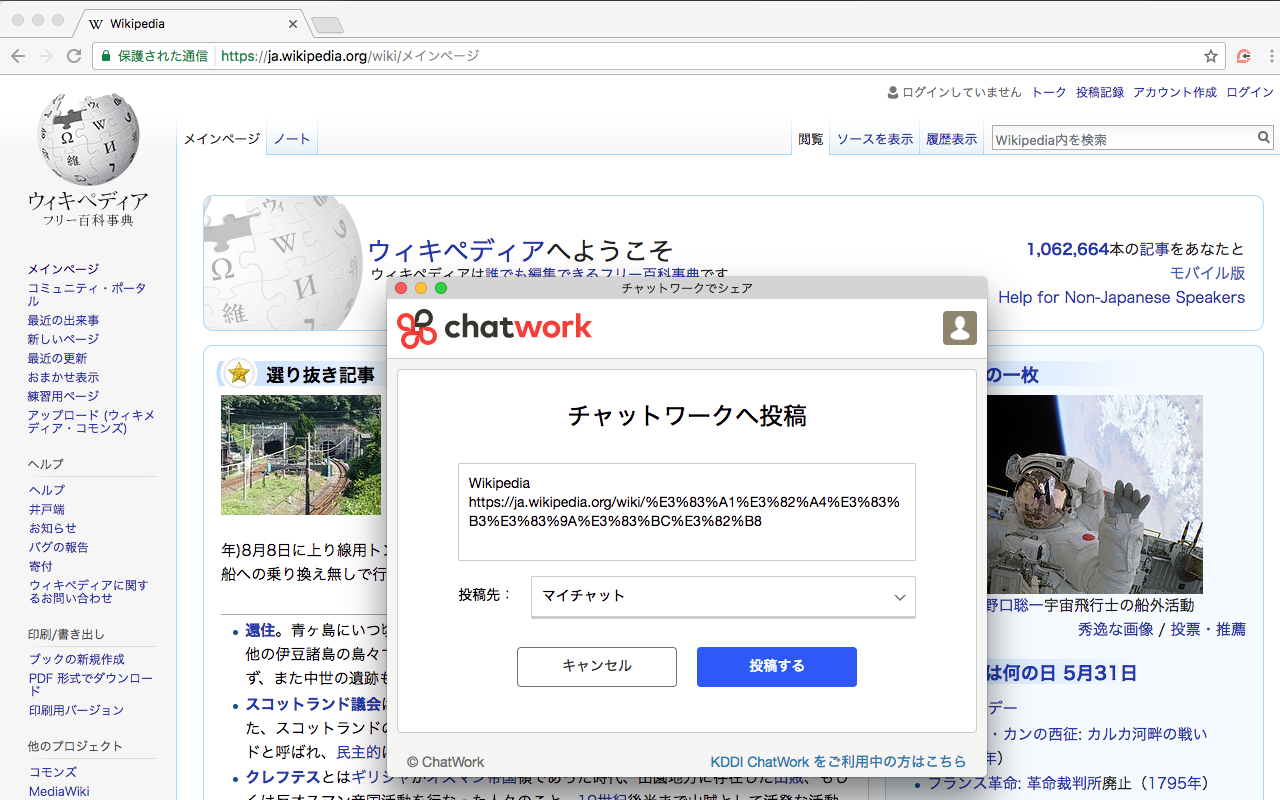This screenshot has width=1280, height=800.
Task: Click the green padlock secure icon
Action: point(105,56)
